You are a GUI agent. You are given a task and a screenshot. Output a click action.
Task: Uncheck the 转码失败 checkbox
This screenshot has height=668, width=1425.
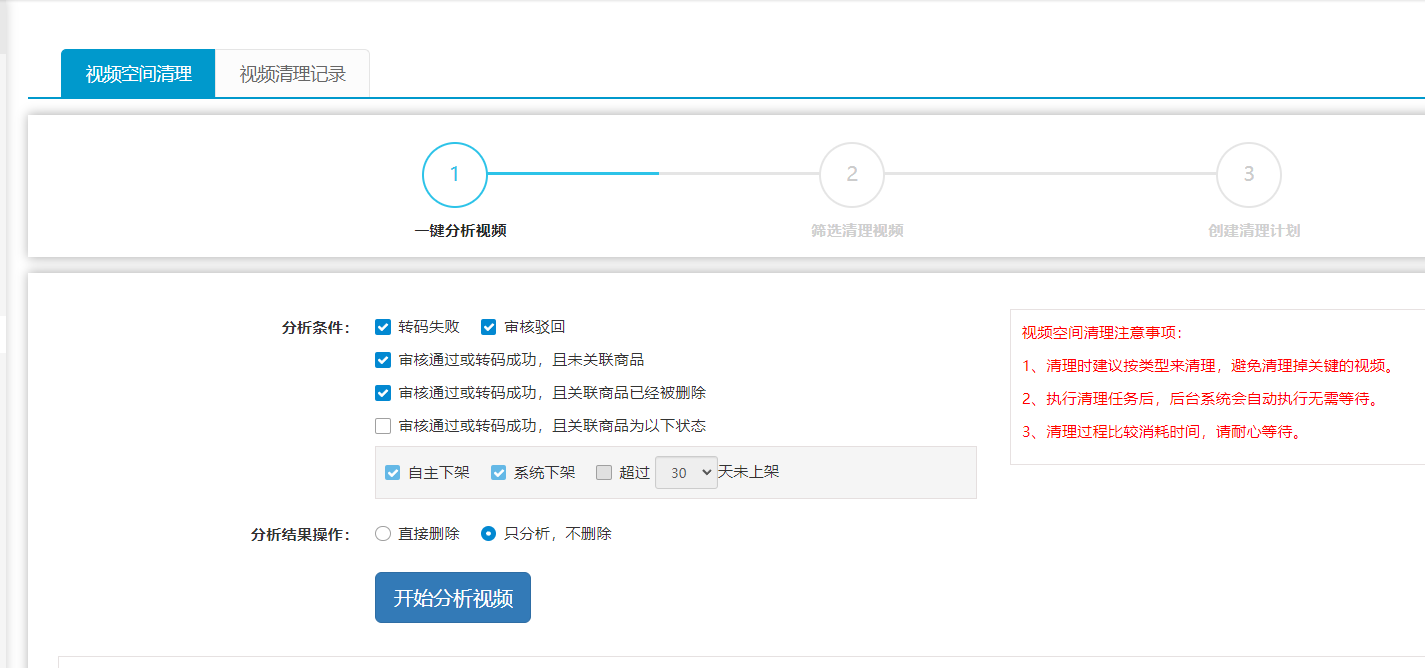click(x=383, y=327)
